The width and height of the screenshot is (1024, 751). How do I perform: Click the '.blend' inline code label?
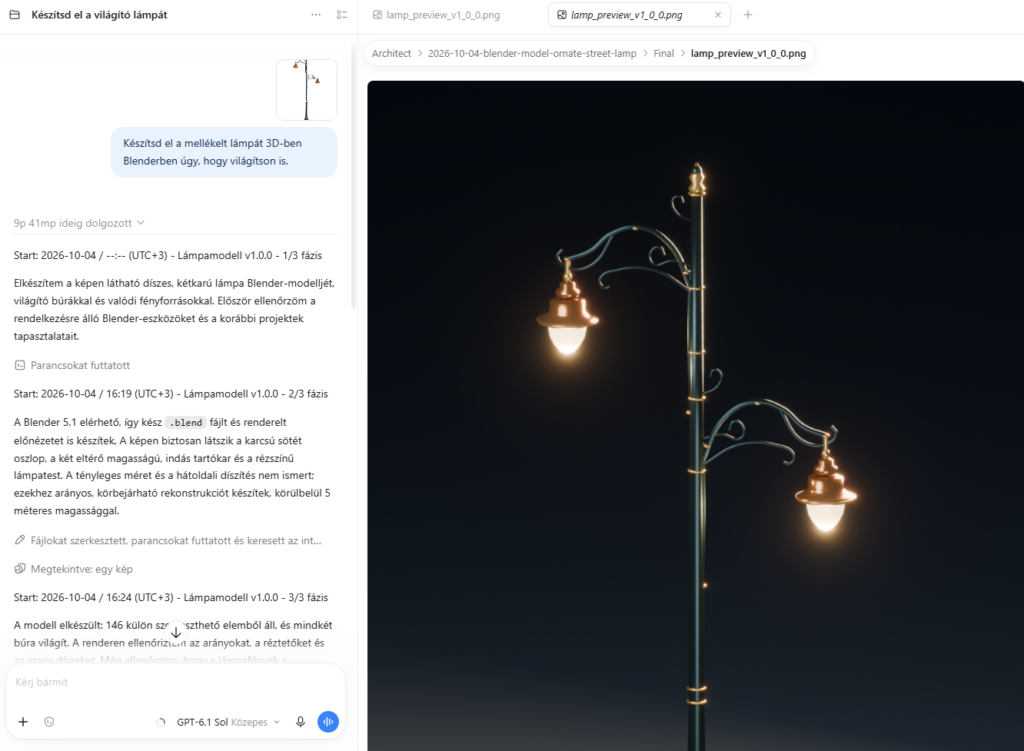[x=185, y=423]
